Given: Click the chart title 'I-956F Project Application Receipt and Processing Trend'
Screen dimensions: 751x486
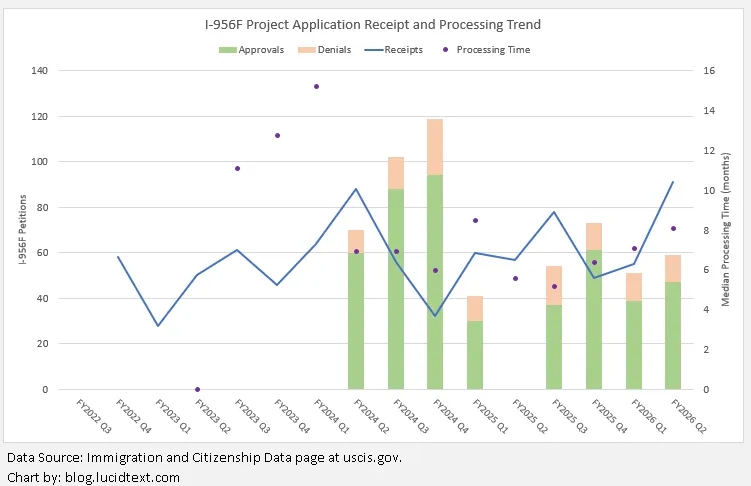Looking at the screenshot, I should click(x=373, y=24).
